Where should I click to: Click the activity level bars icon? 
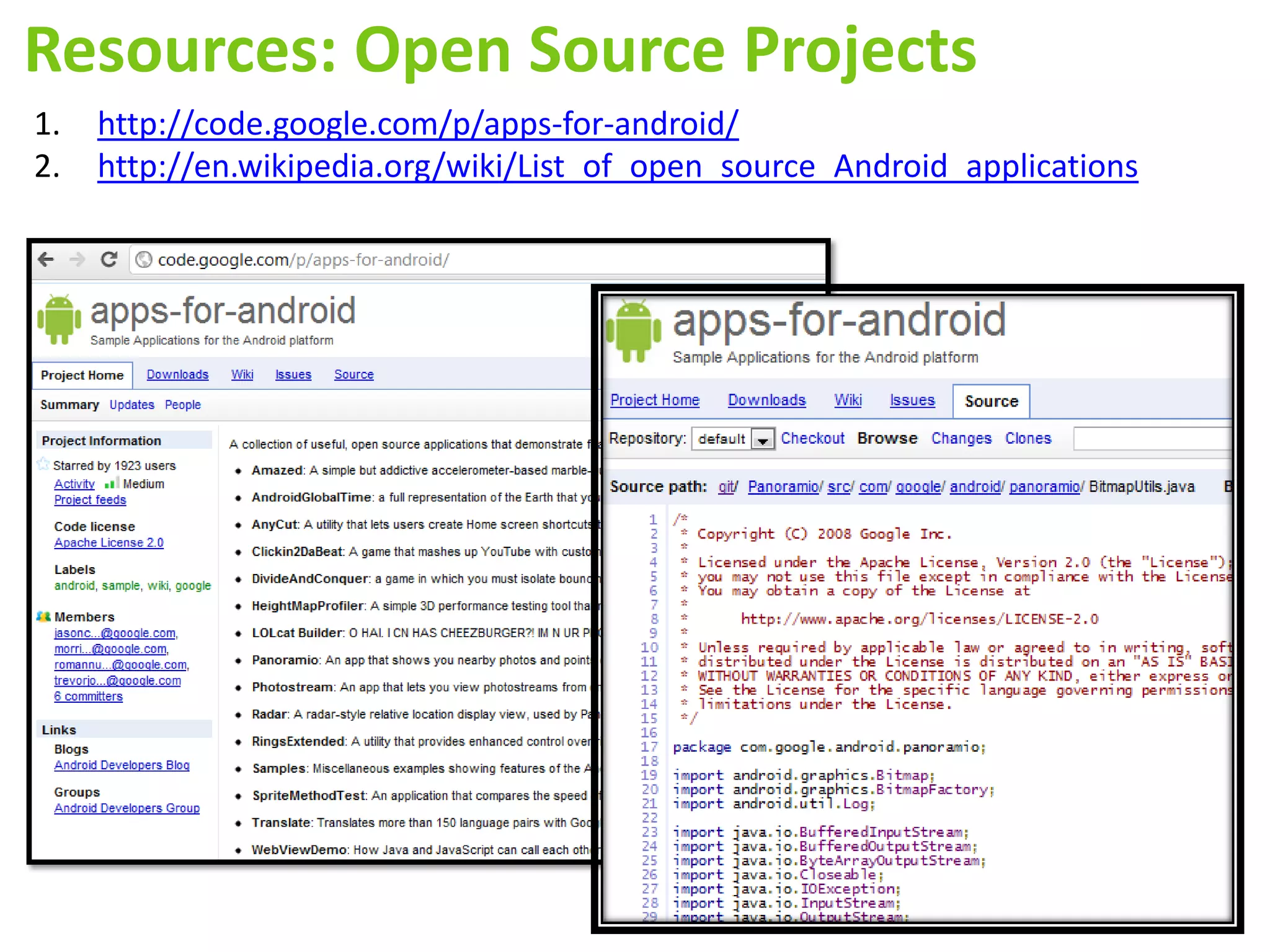[x=112, y=483]
